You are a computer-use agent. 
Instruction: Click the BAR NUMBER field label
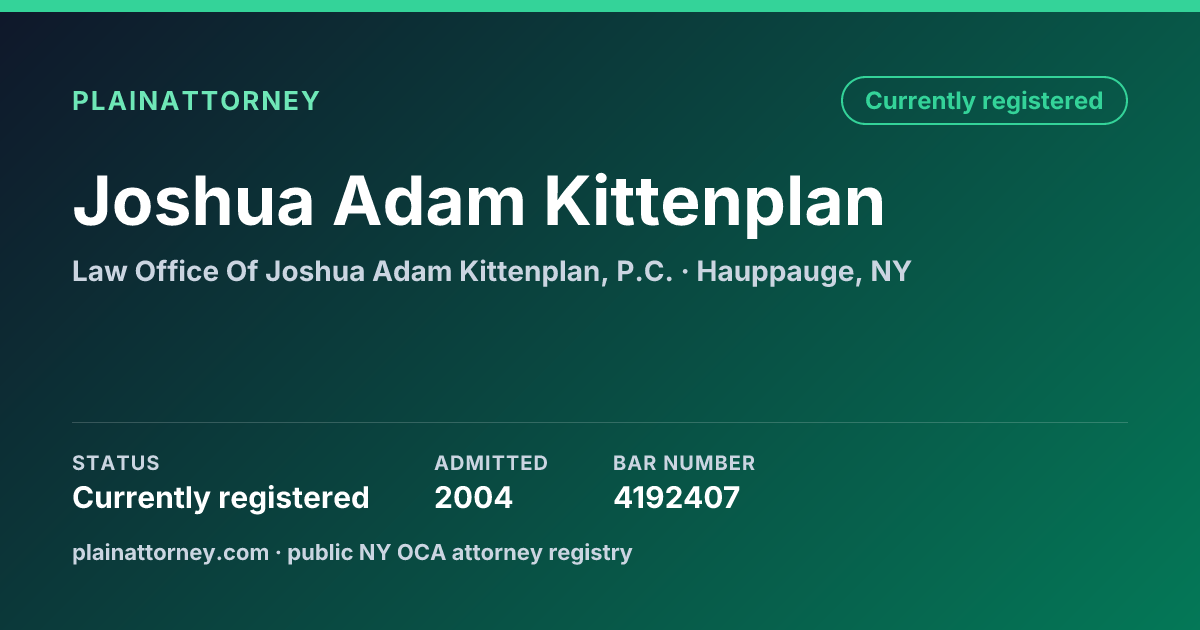pyautogui.click(x=684, y=463)
